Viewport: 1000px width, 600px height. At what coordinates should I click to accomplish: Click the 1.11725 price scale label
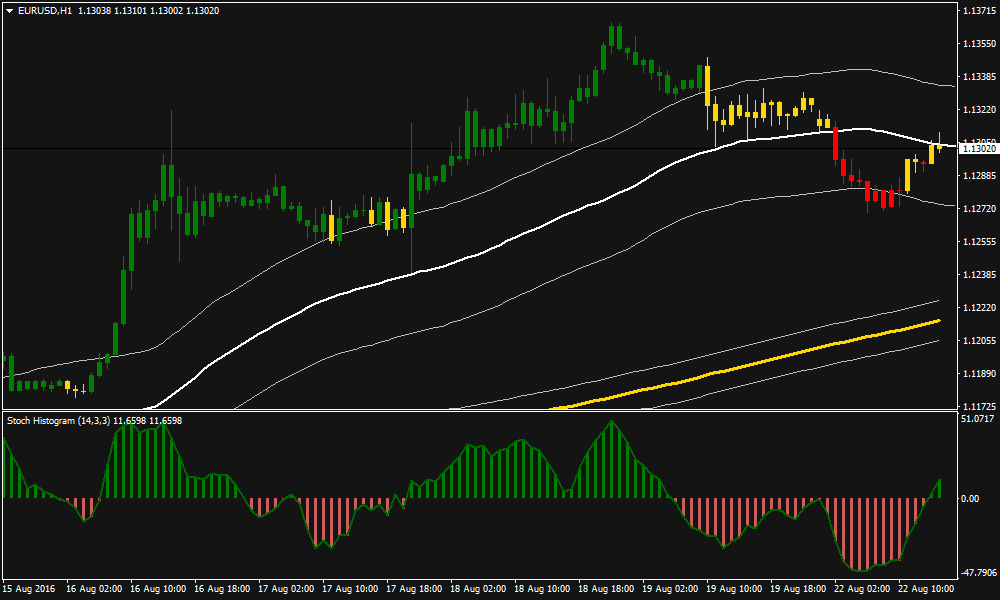(x=977, y=407)
